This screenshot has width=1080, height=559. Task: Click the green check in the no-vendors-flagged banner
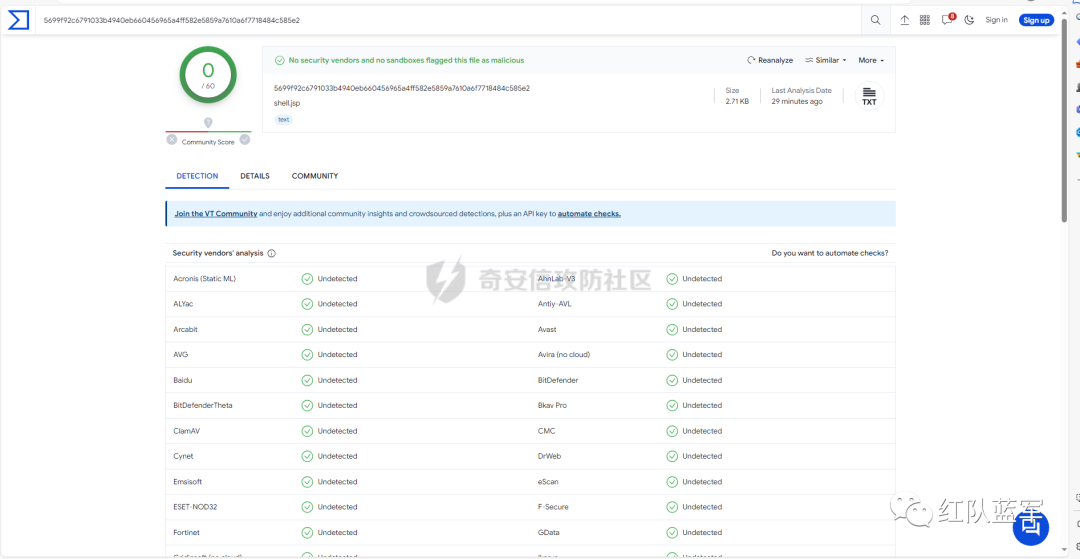point(280,61)
